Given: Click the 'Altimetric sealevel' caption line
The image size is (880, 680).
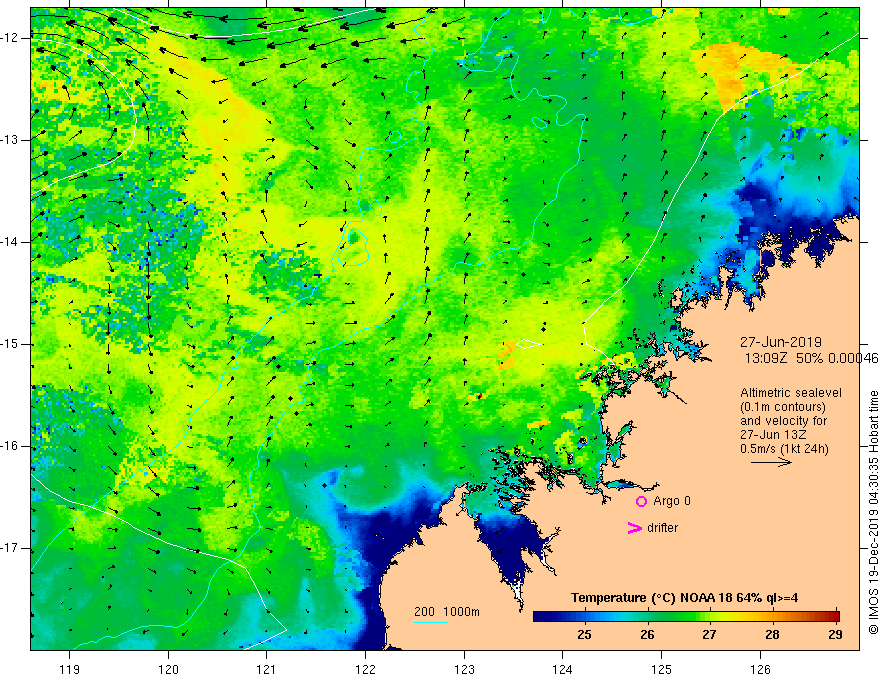Looking at the screenshot, I should [x=791, y=393].
